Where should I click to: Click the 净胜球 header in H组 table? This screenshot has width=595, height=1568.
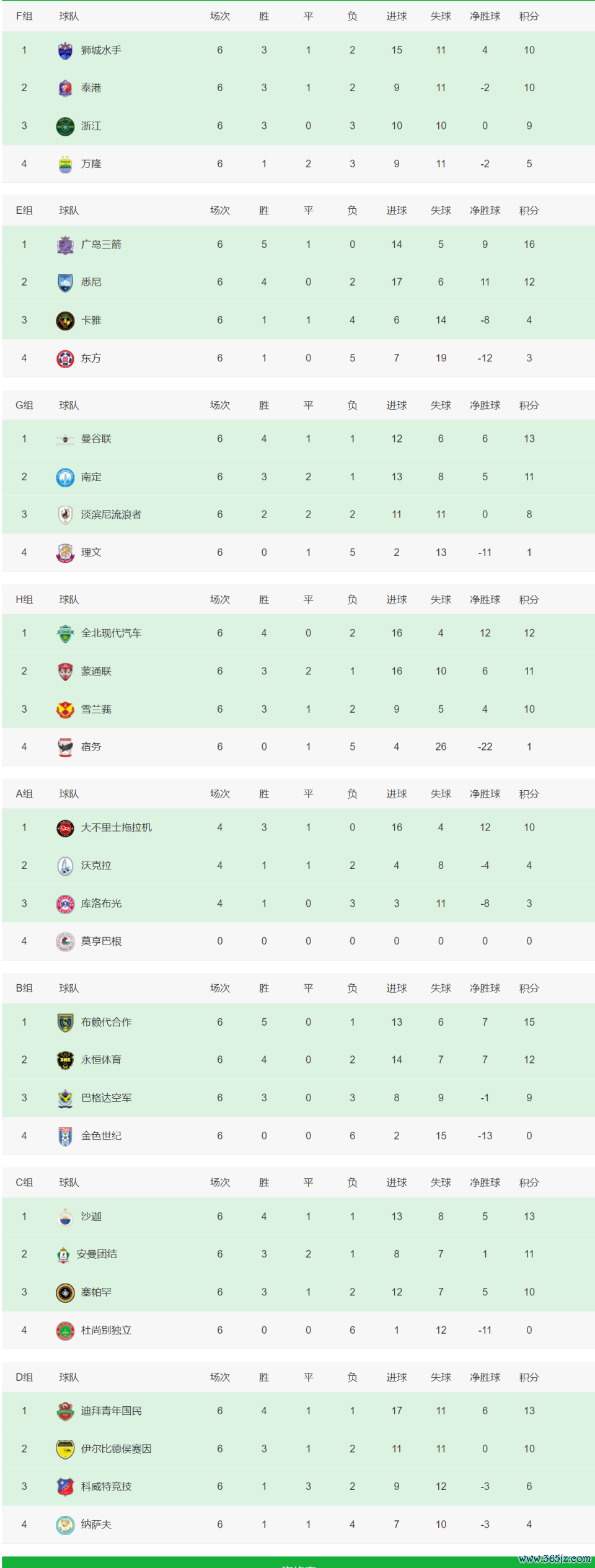click(485, 599)
